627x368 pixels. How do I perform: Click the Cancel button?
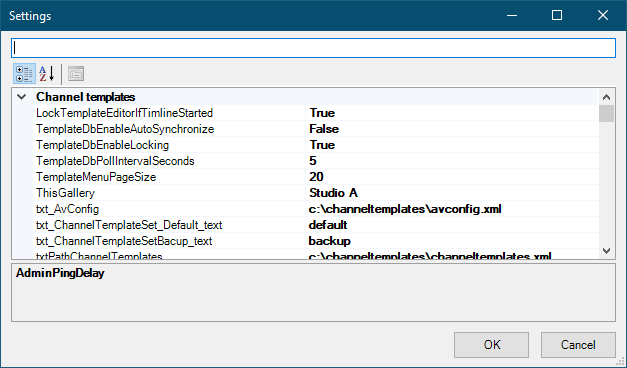578,345
